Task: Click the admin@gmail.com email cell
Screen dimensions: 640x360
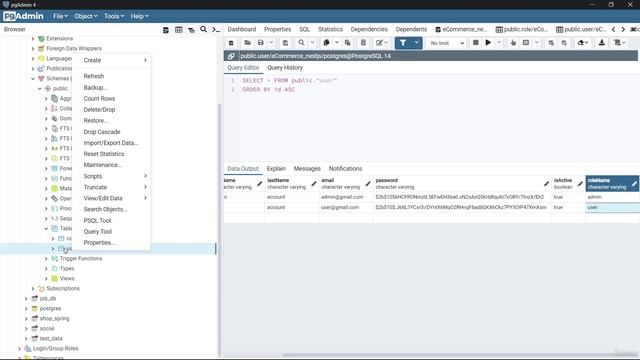Action: coord(346,197)
